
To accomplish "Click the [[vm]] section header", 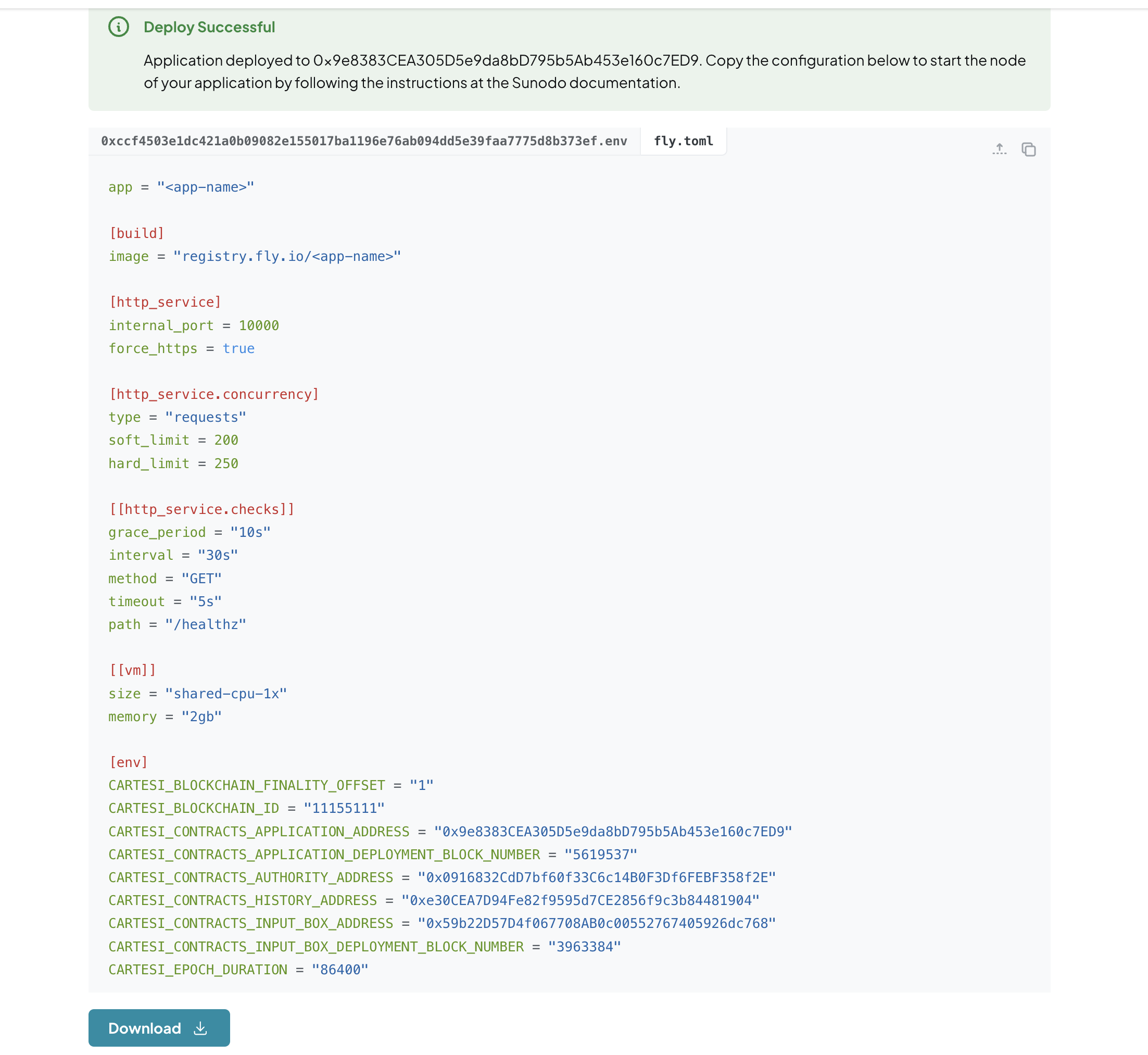I will tap(134, 670).
